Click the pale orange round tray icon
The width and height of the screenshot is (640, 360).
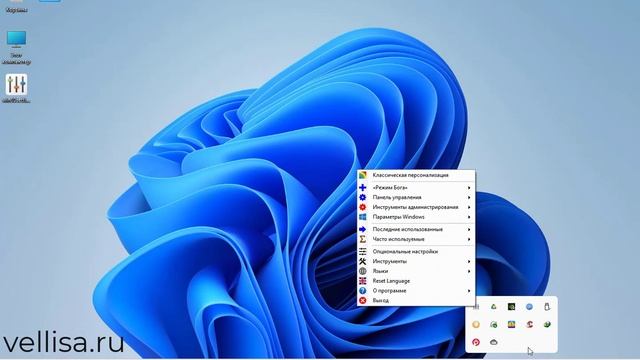pyautogui.click(x=476, y=324)
